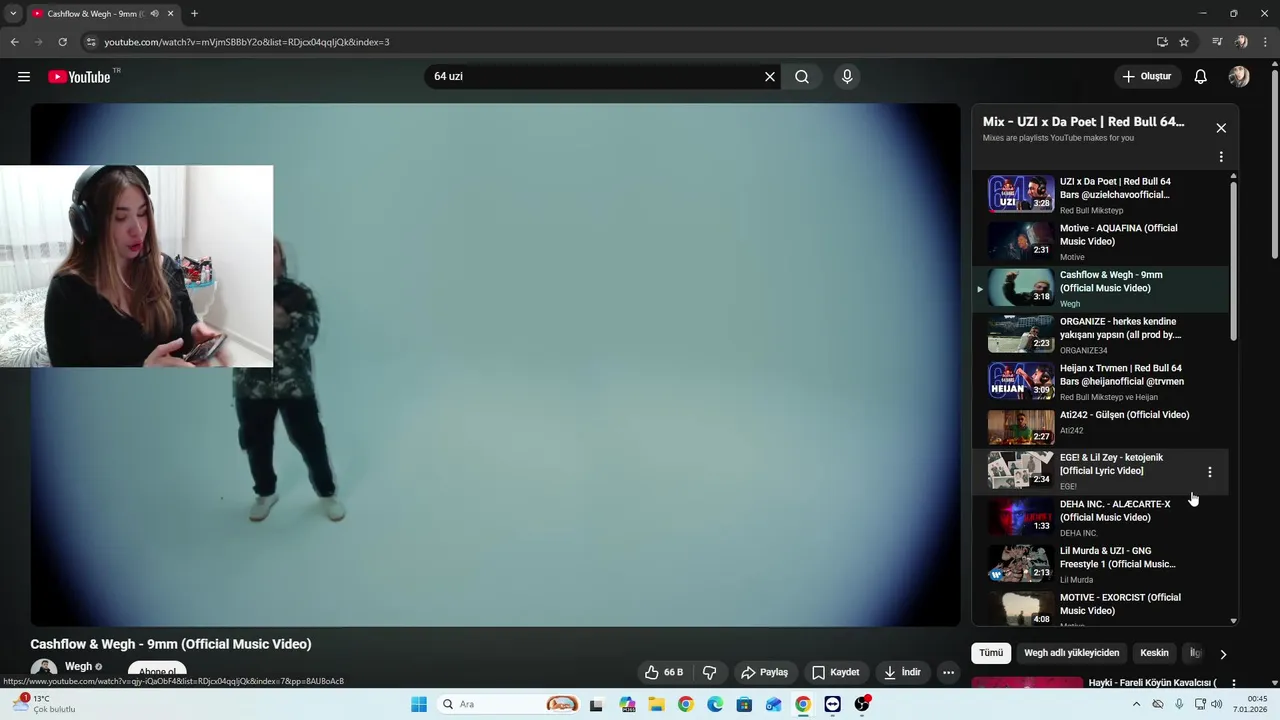Open the notifications bell
1280x720 pixels.
tap(1201, 77)
